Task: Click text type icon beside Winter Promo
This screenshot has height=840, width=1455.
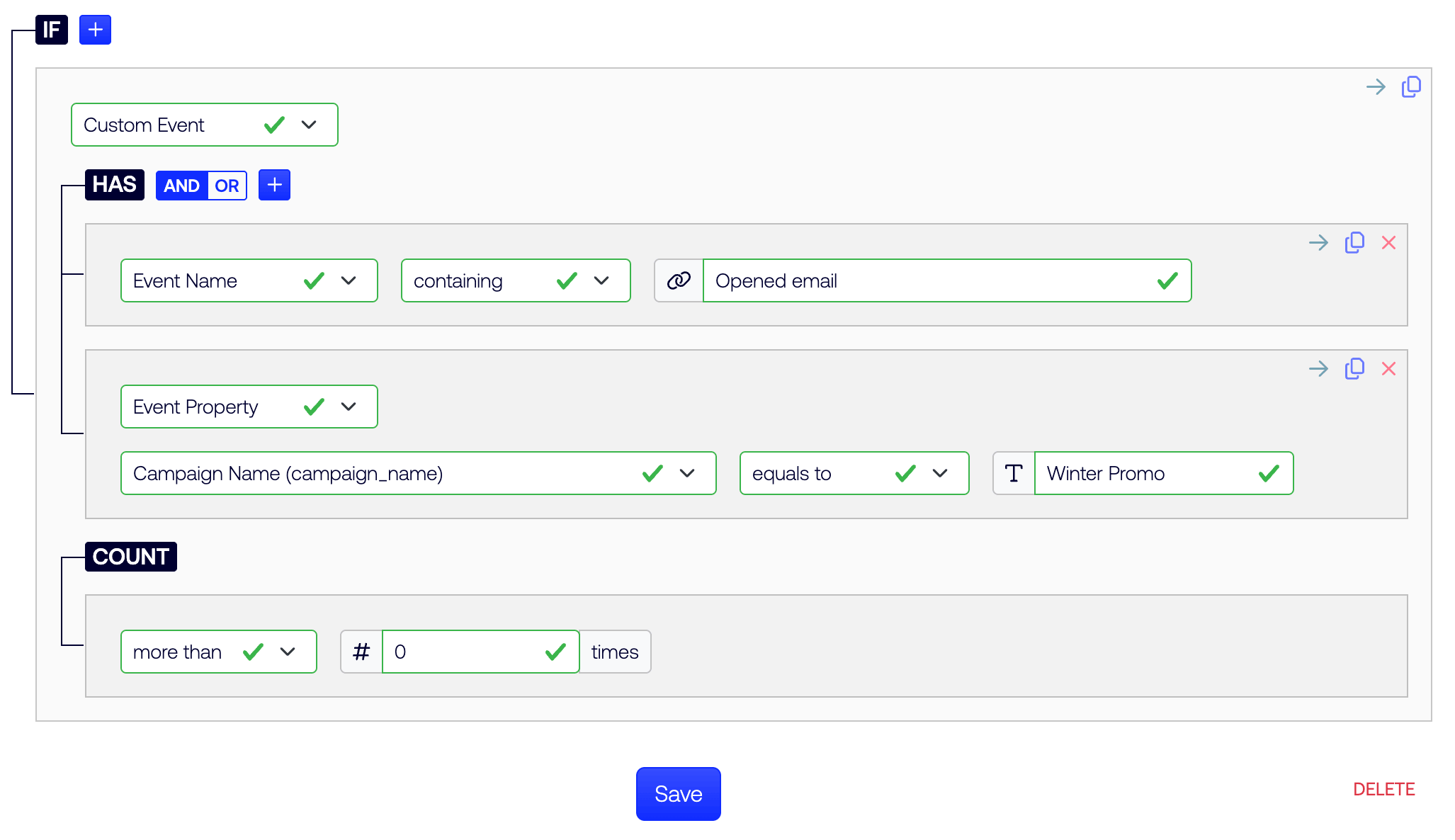Action: click(x=1014, y=473)
